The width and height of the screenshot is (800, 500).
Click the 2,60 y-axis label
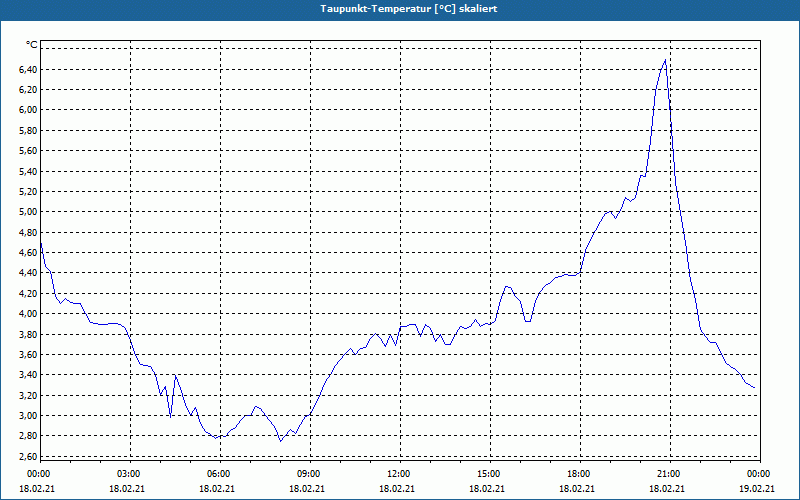pos(28,456)
